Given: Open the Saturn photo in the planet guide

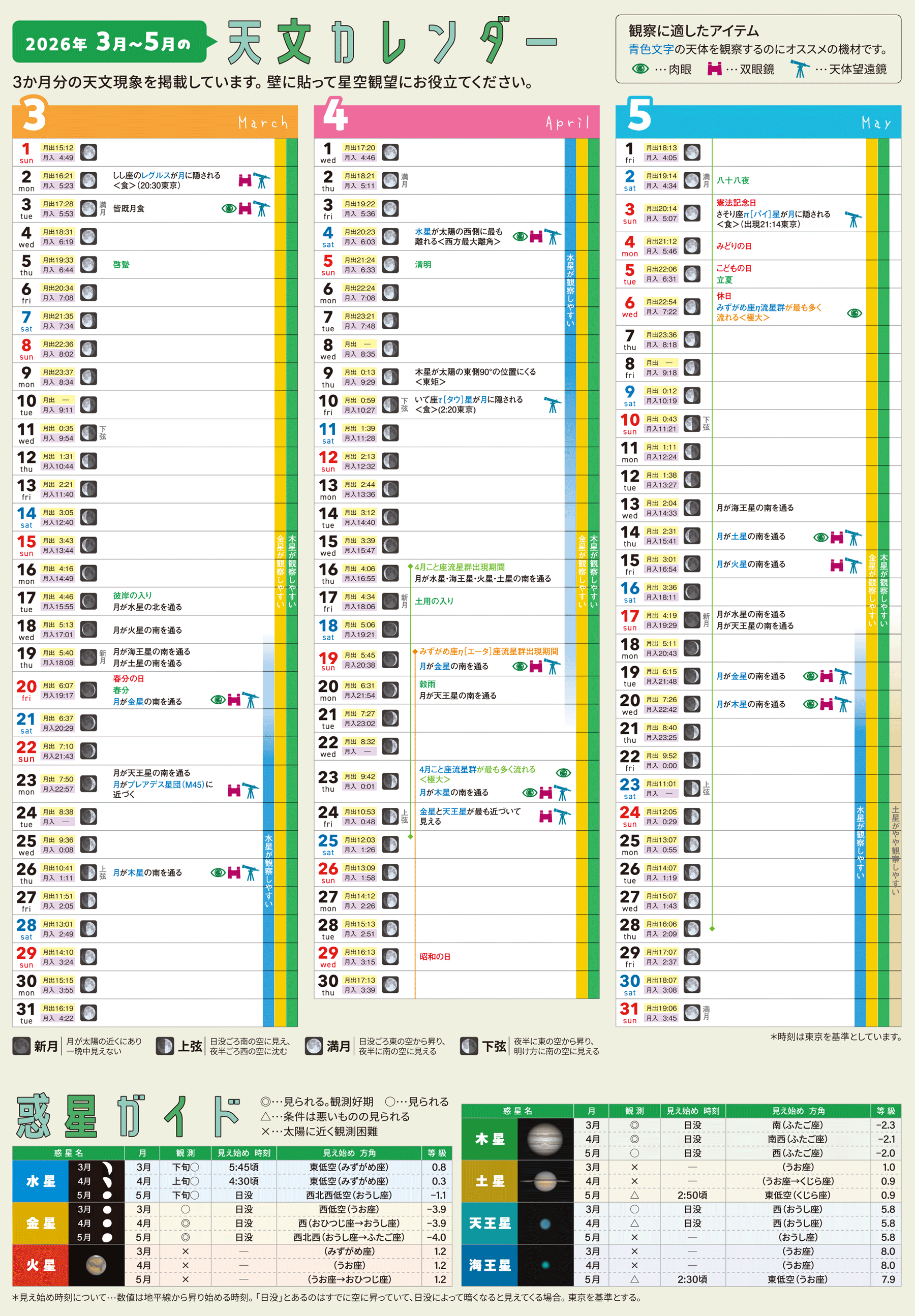Looking at the screenshot, I should coord(544,1181).
